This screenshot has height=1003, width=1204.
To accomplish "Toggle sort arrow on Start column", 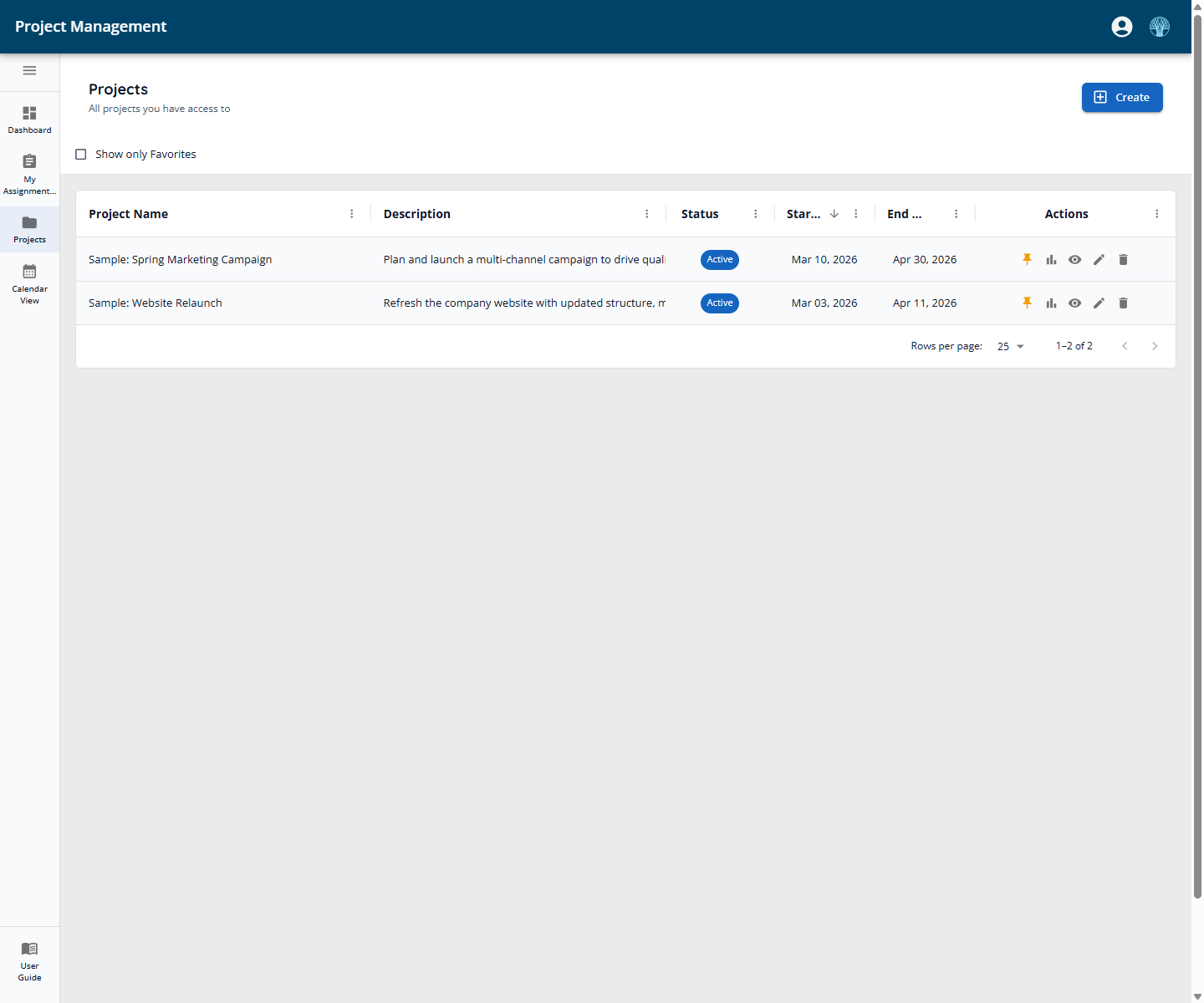I will (x=834, y=214).
